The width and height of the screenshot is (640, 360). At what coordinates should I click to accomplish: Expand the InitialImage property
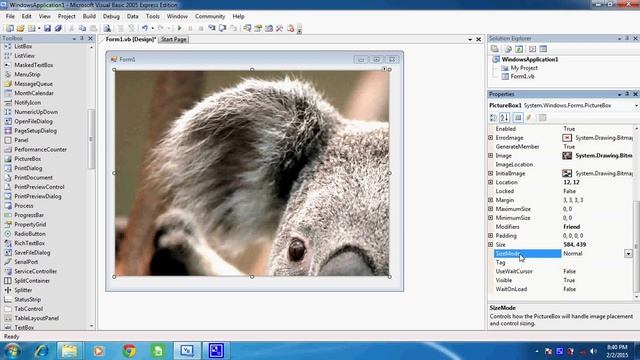(x=491, y=173)
